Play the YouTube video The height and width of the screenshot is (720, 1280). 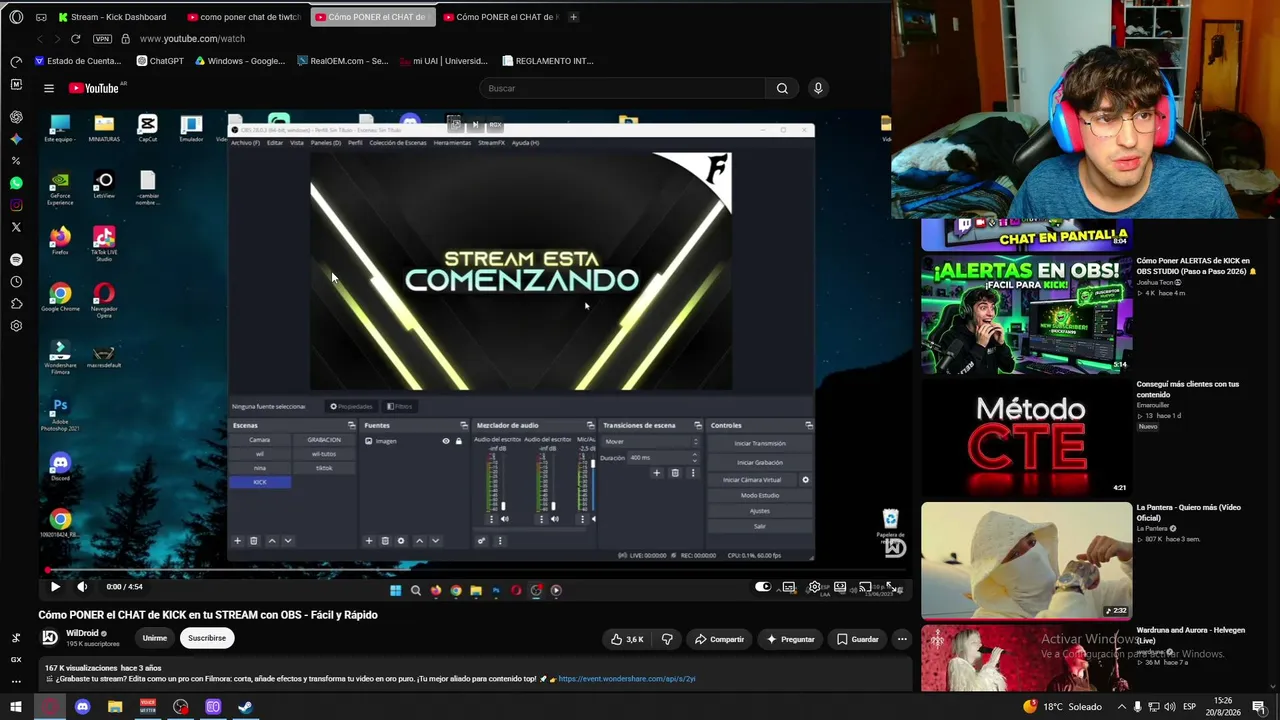[x=55, y=587]
